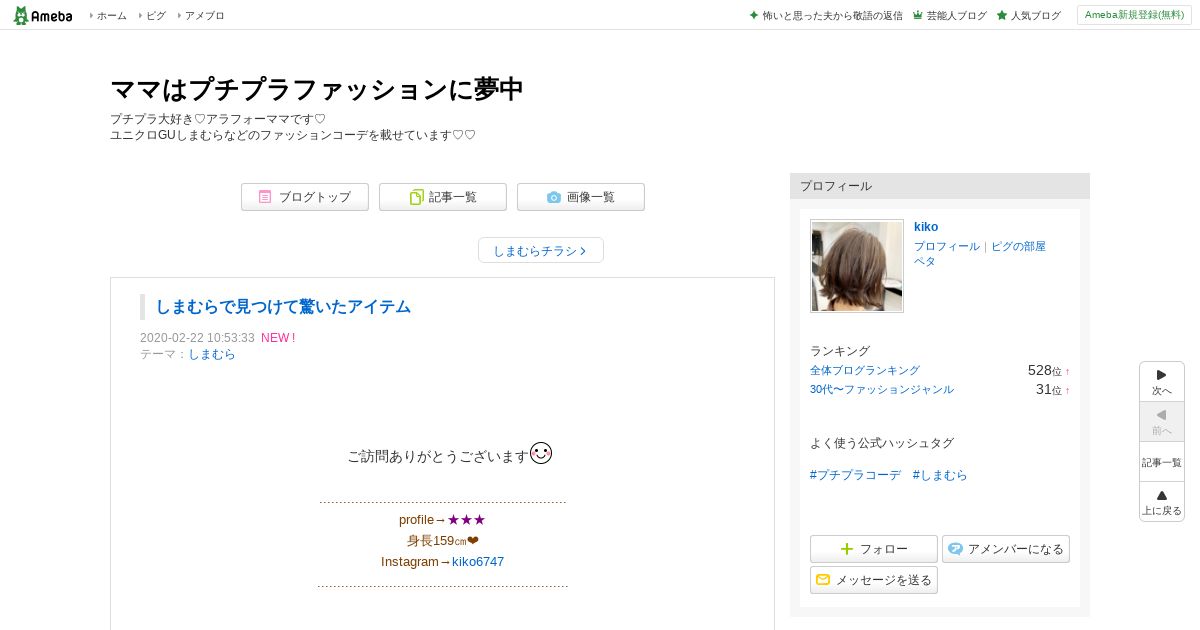Open しまむらチラシ link
Image resolution: width=1200 pixels, height=630 pixels.
[541, 250]
